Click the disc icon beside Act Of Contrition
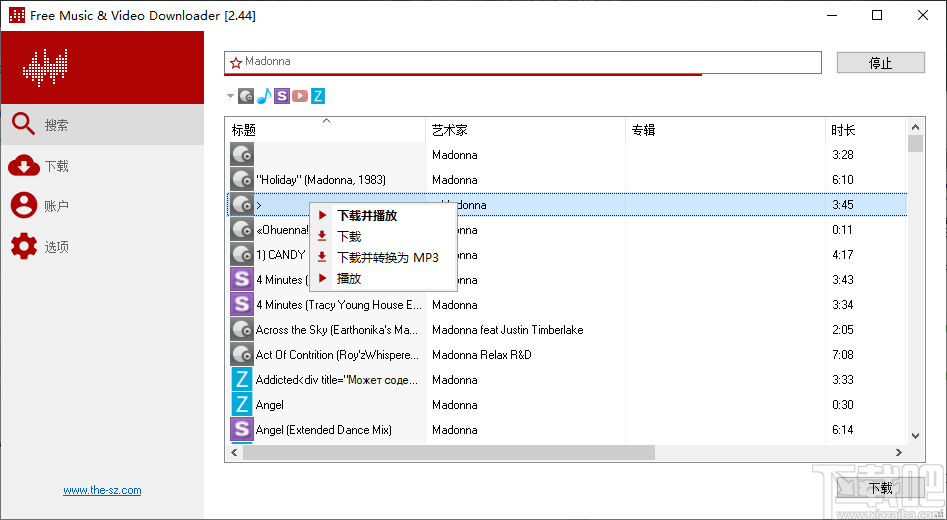This screenshot has width=947, height=520. pos(242,355)
